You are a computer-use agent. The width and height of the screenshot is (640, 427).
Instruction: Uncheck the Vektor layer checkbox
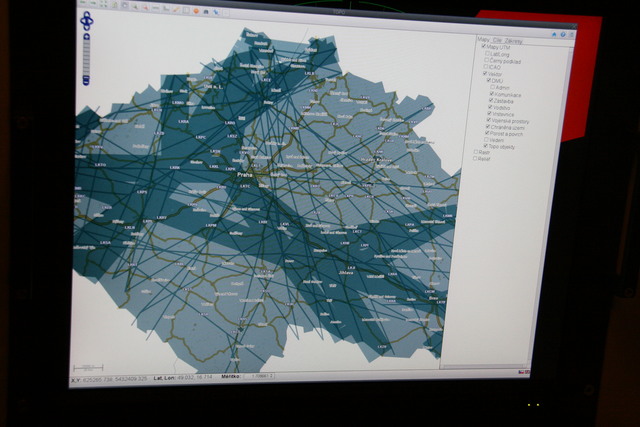tap(485, 73)
